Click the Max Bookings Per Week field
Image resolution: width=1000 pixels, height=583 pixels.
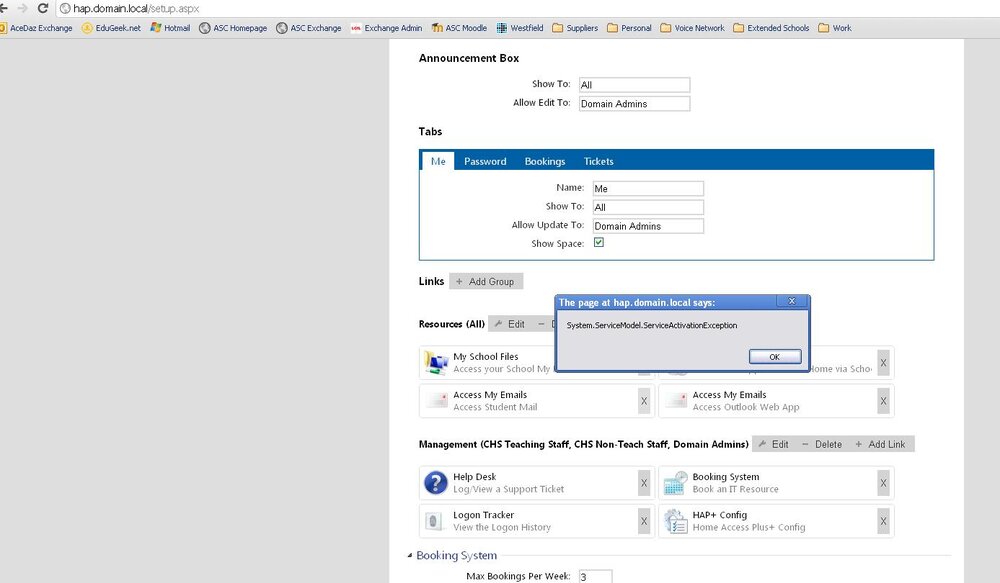click(595, 576)
